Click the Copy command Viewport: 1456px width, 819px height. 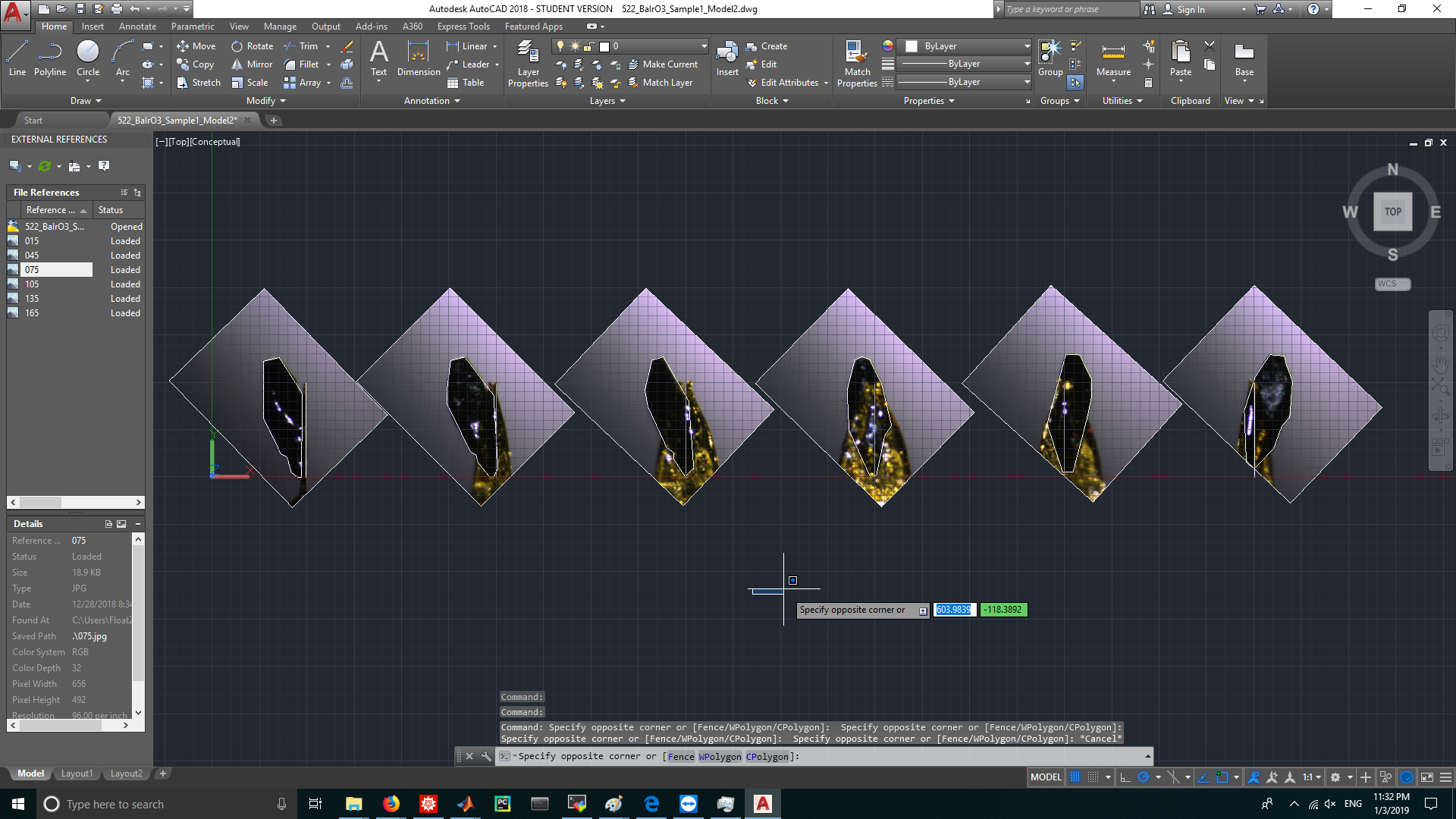coord(196,64)
